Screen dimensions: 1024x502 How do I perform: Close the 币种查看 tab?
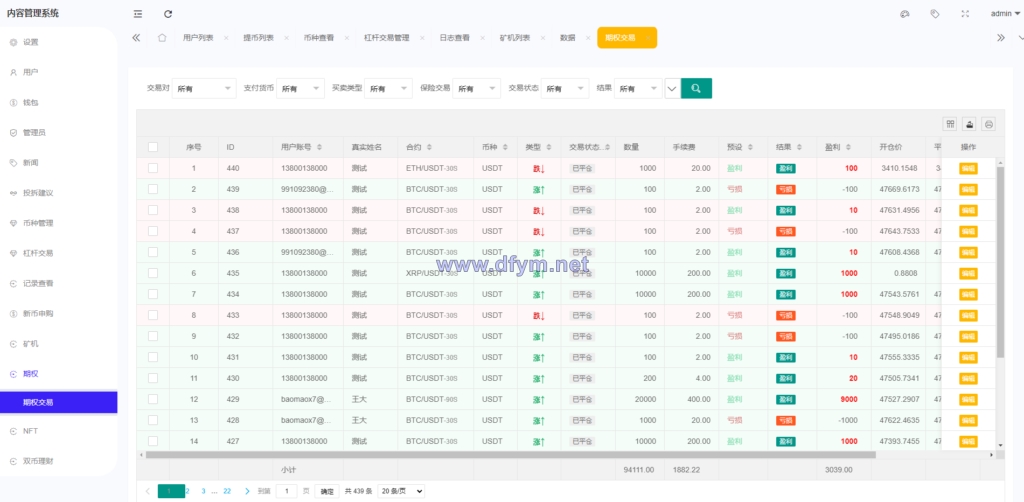(x=347, y=38)
